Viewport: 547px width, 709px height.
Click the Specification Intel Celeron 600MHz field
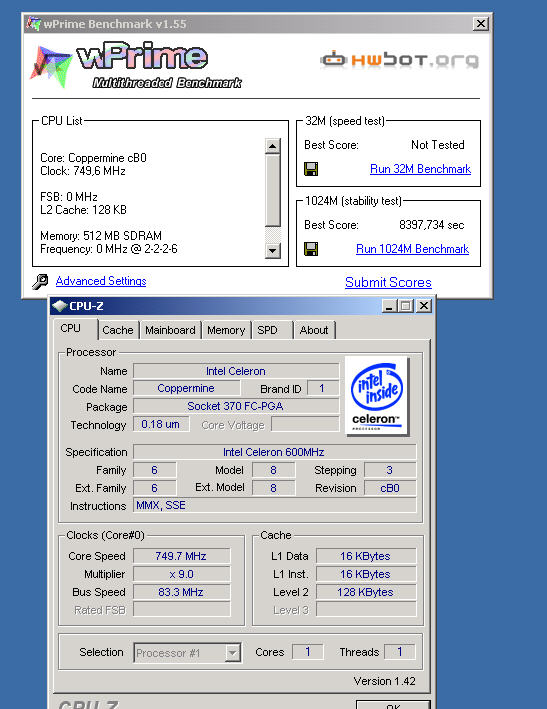(274, 452)
